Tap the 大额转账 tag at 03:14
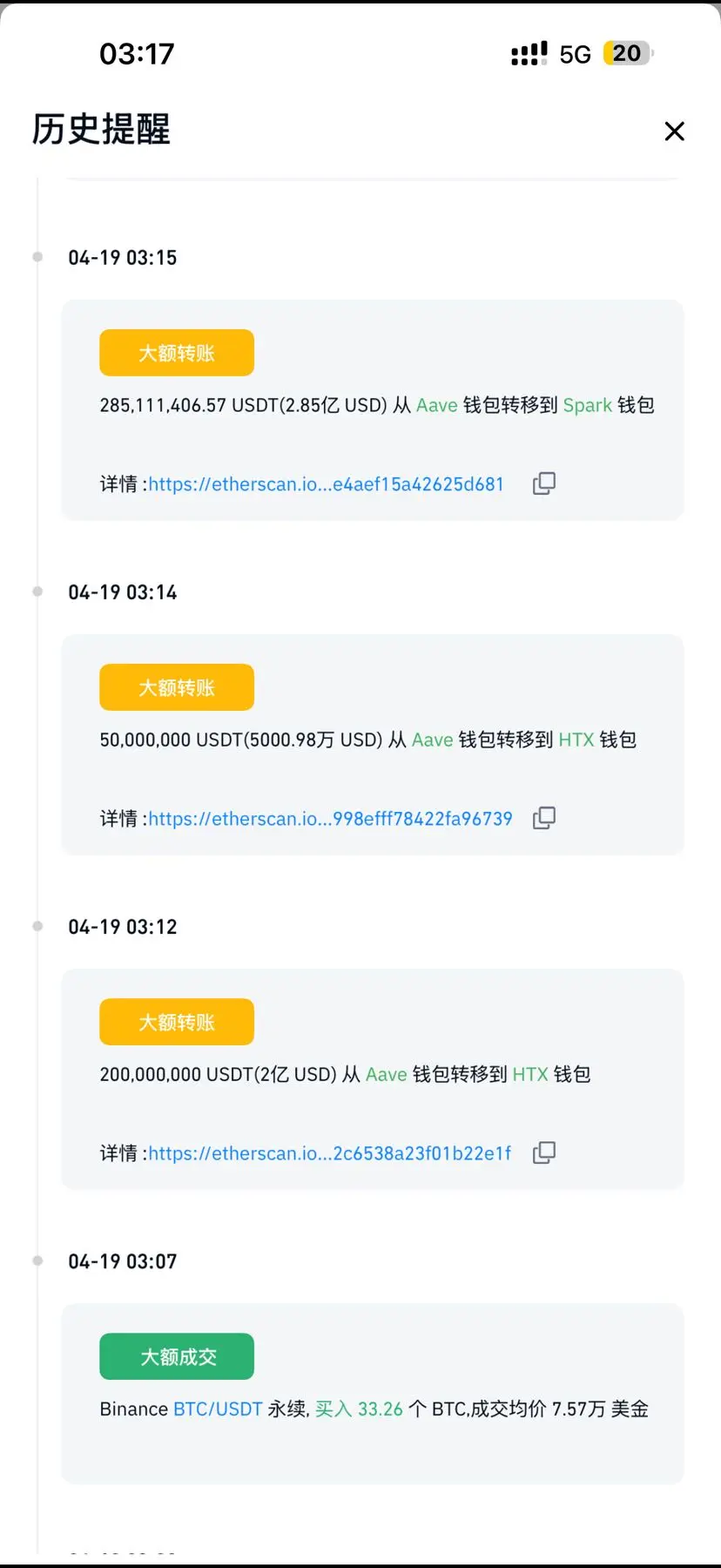Viewport: 721px width, 1568px height. (177, 687)
